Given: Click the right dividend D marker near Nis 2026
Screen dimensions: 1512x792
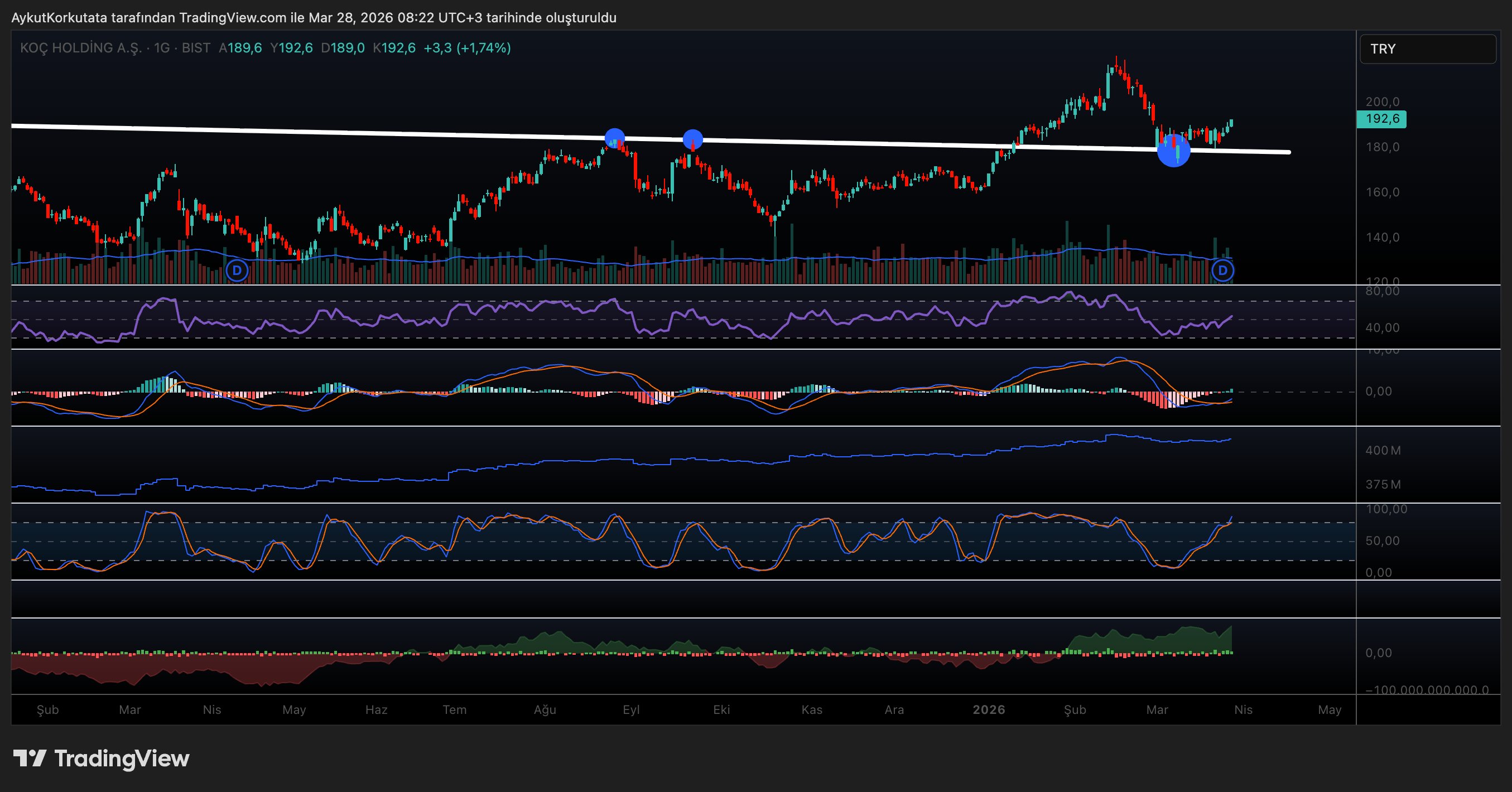Looking at the screenshot, I should click(x=1222, y=271).
